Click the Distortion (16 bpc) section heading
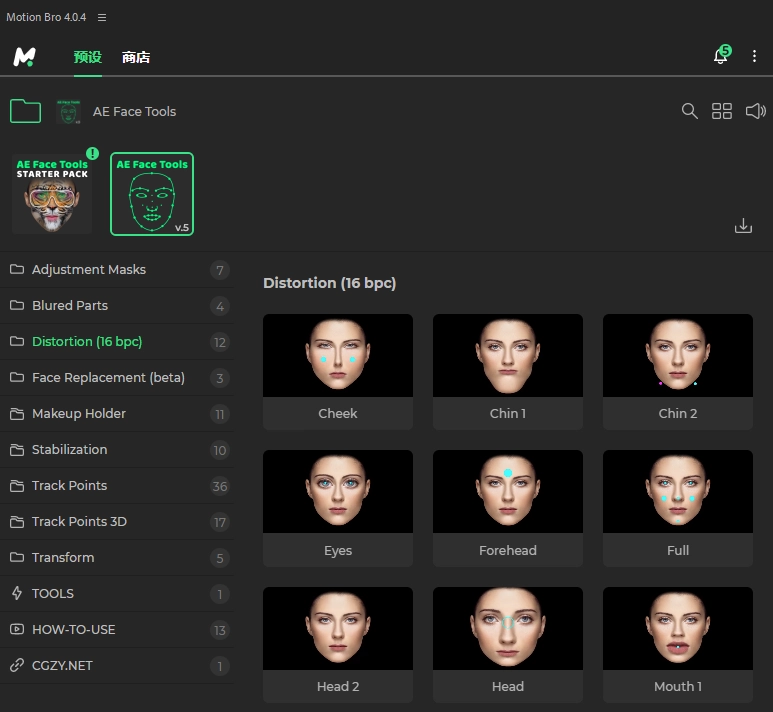 click(x=329, y=283)
